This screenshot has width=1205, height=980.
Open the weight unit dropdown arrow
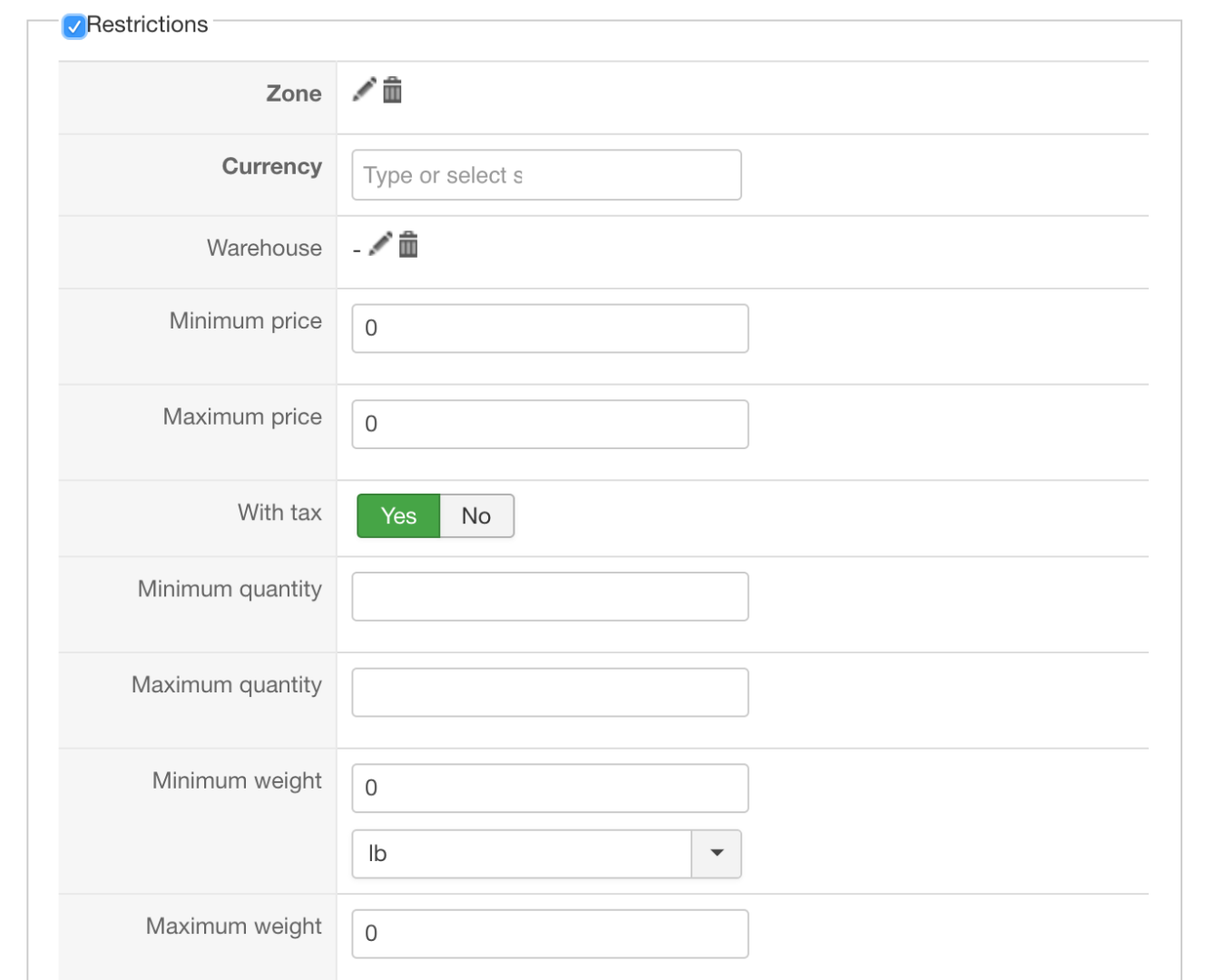coord(717,854)
